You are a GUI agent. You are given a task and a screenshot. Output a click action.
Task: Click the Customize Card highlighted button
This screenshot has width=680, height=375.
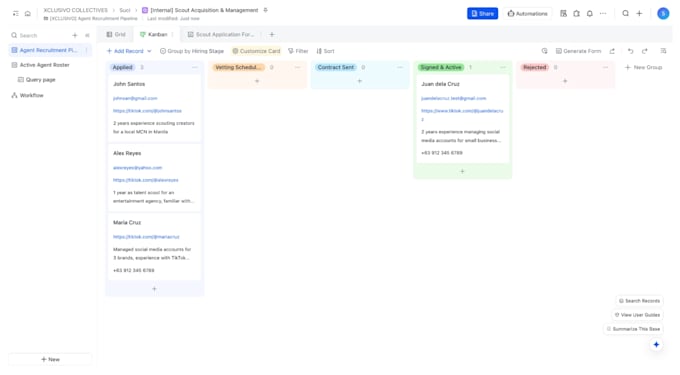pyautogui.click(x=256, y=51)
